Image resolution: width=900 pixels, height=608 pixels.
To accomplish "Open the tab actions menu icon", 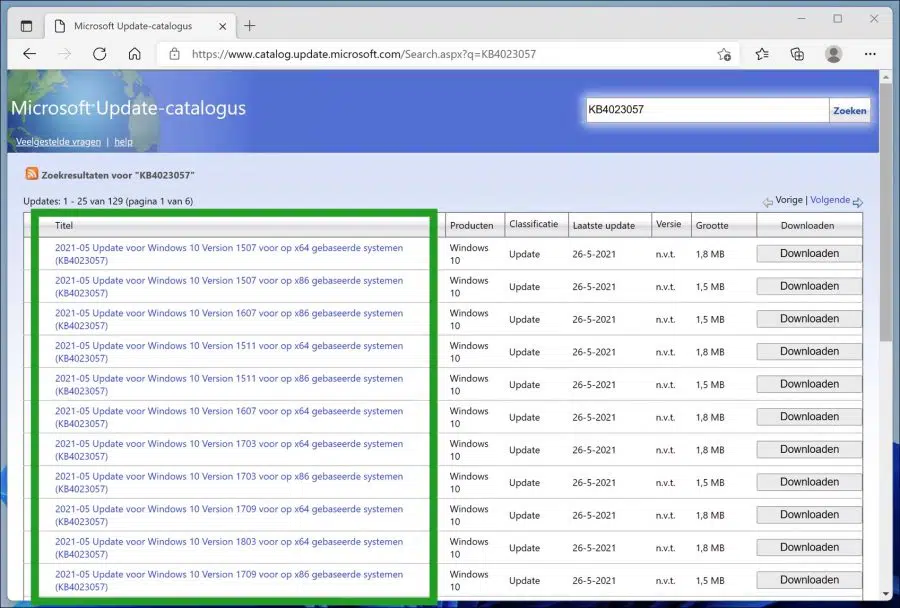I will pyautogui.click(x=26, y=26).
